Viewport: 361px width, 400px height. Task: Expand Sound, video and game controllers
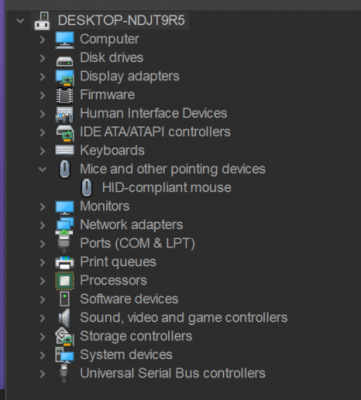(42, 318)
